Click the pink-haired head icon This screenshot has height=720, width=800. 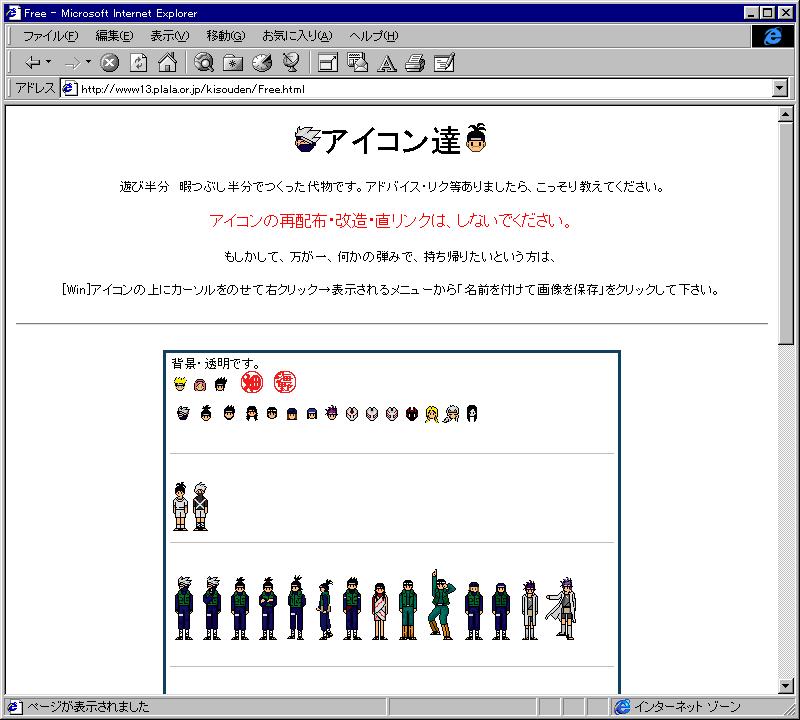pyautogui.click(x=200, y=385)
